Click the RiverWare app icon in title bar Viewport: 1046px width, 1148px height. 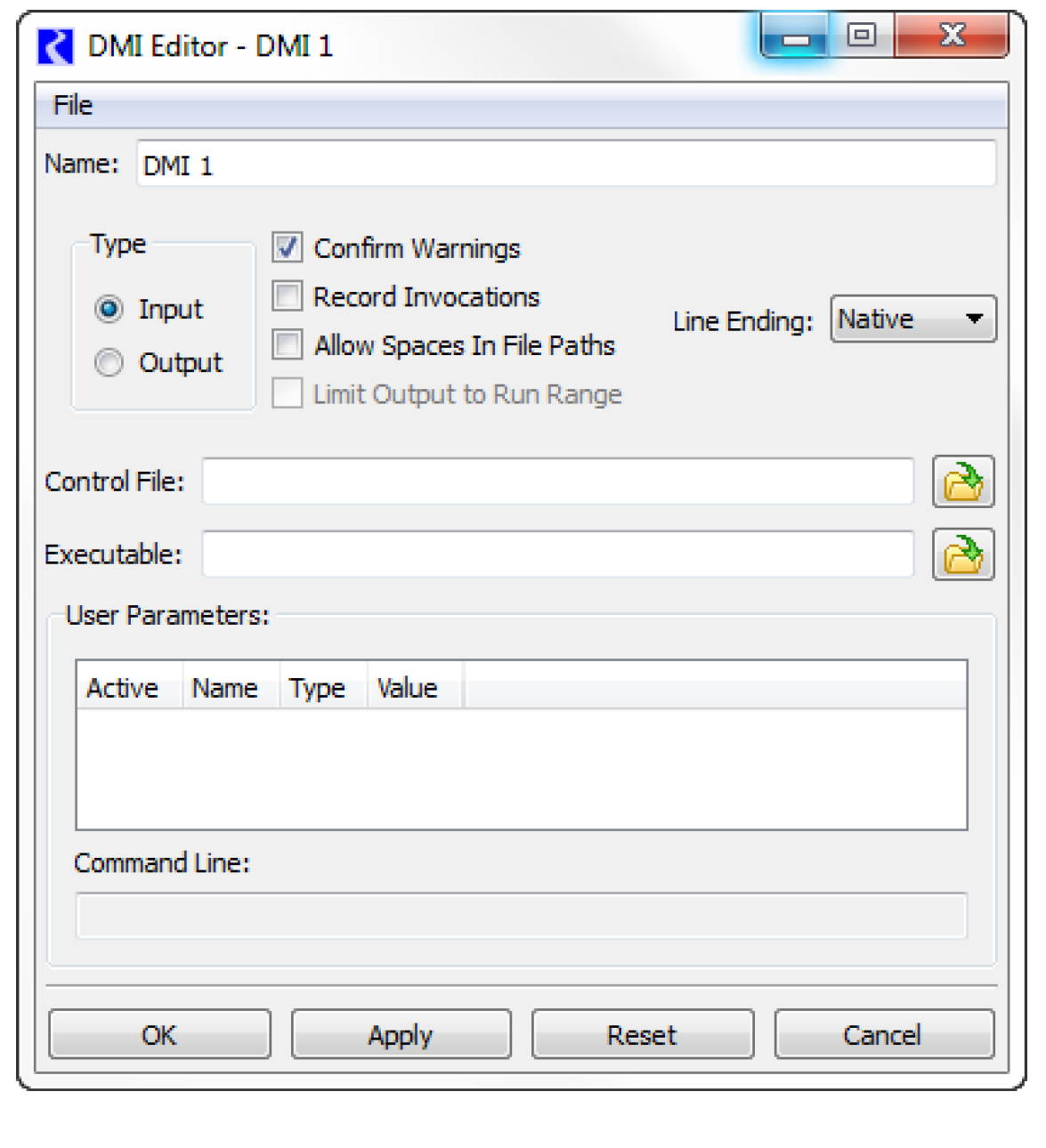(x=55, y=46)
